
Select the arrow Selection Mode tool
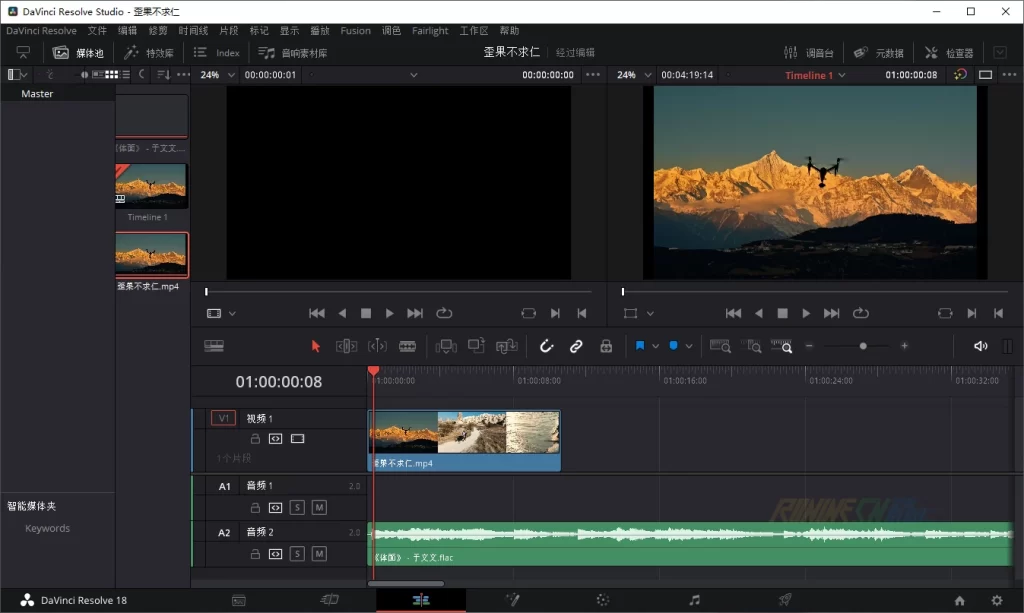pyautogui.click(x=316, y=346)
